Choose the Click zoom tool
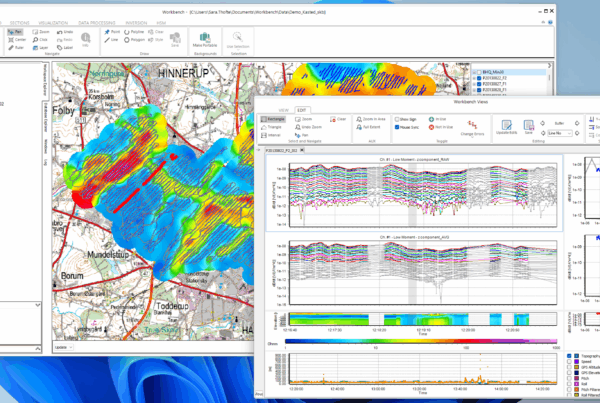Image resolution: width=600 pixels, height=403 pixels. coord(40,40)
